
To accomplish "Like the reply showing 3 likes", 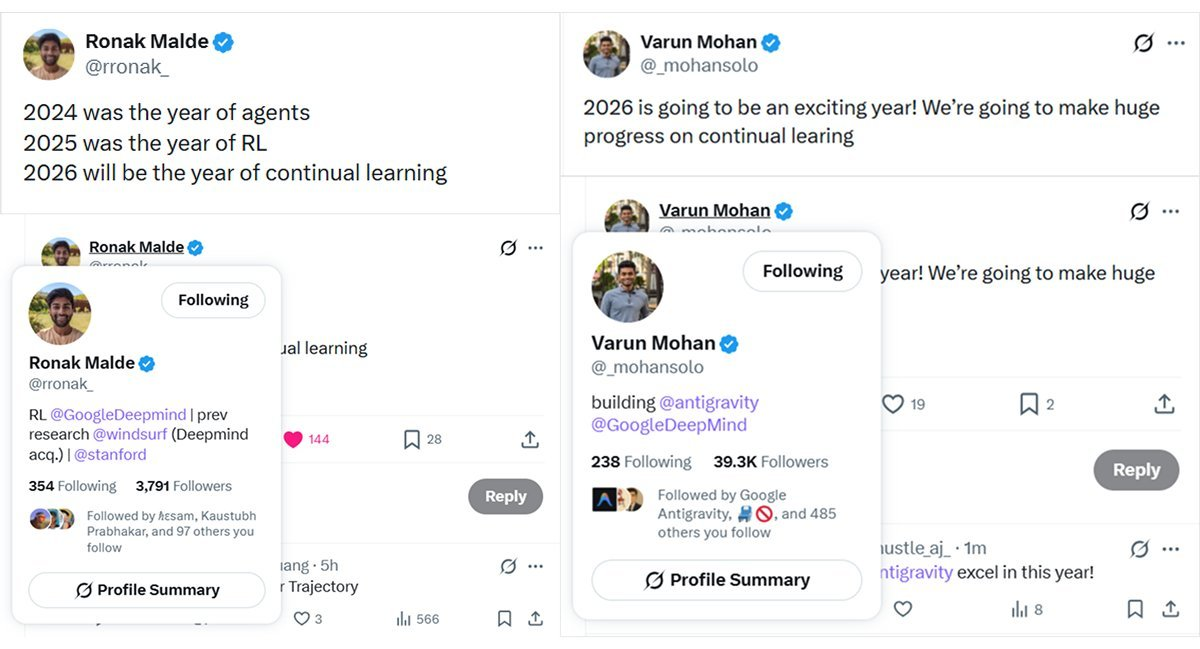I will click(301, 619).
